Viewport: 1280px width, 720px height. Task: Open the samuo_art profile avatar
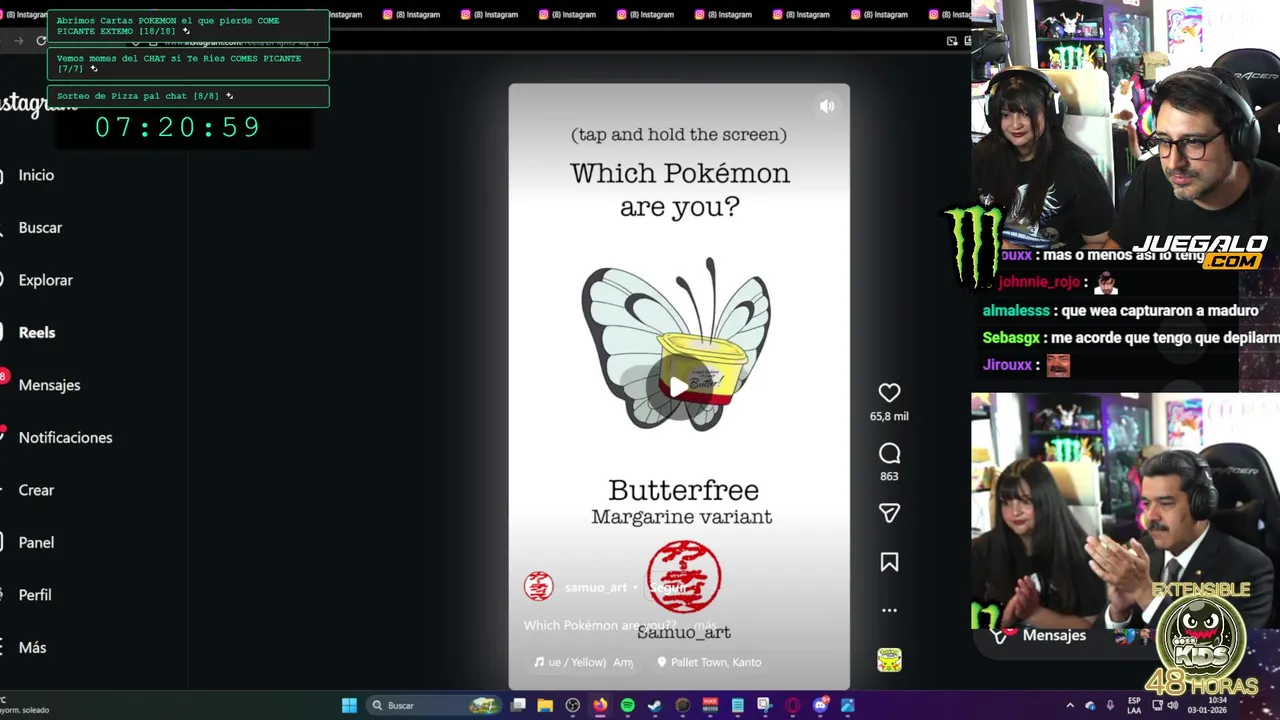click(539, 587)
